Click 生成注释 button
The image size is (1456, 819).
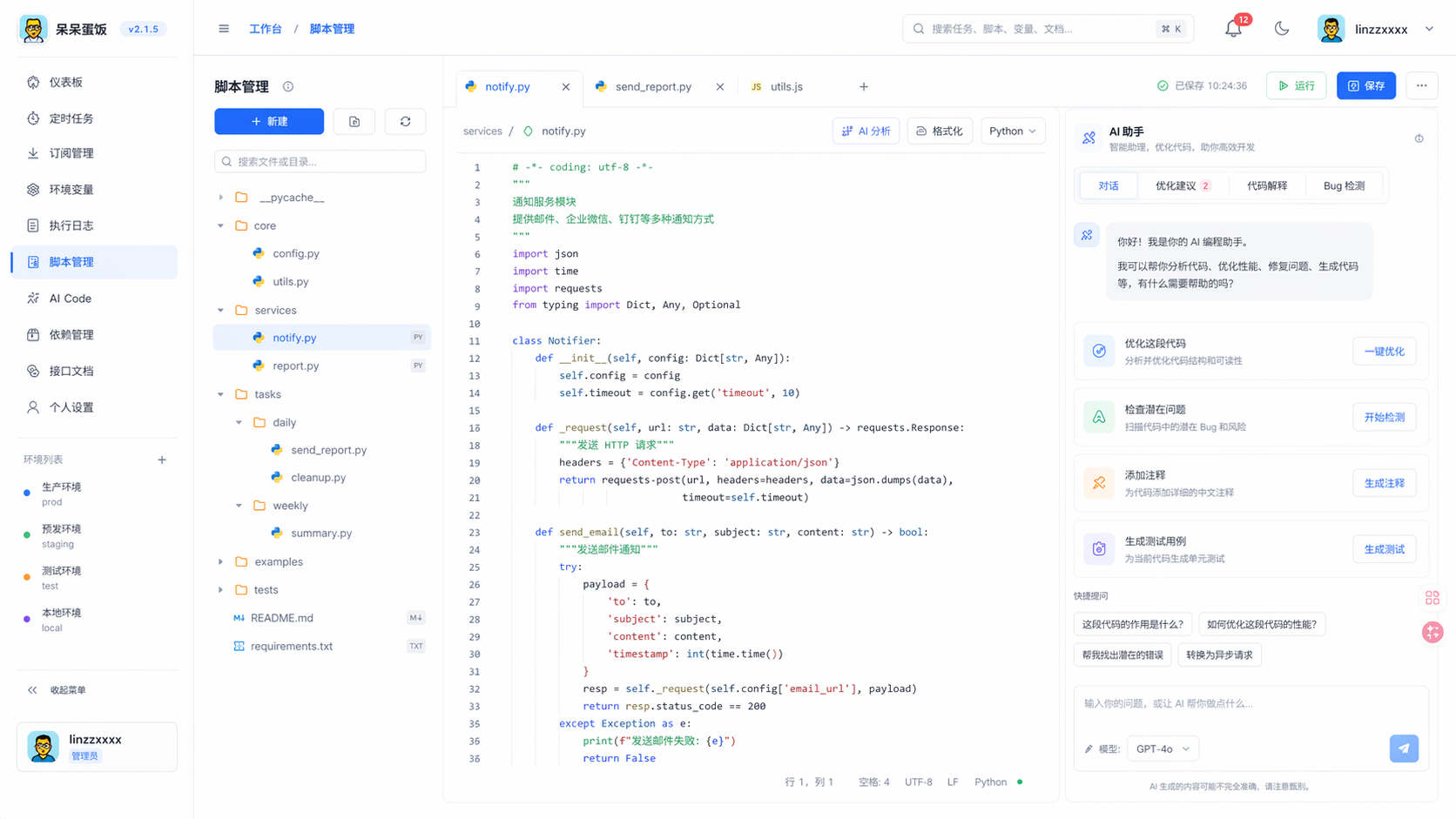(x=1384, y=483)
